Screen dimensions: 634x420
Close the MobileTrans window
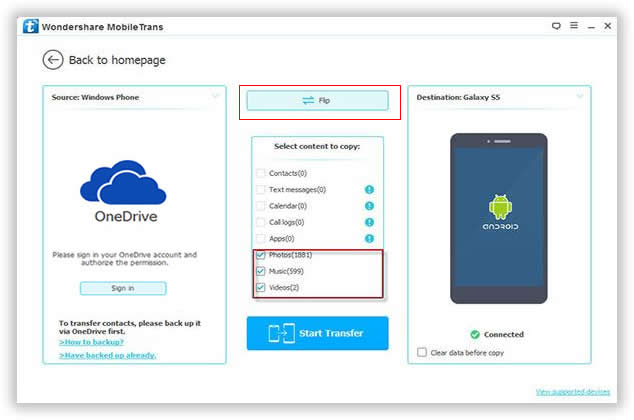pyautogui.click(x=608, y=26)
